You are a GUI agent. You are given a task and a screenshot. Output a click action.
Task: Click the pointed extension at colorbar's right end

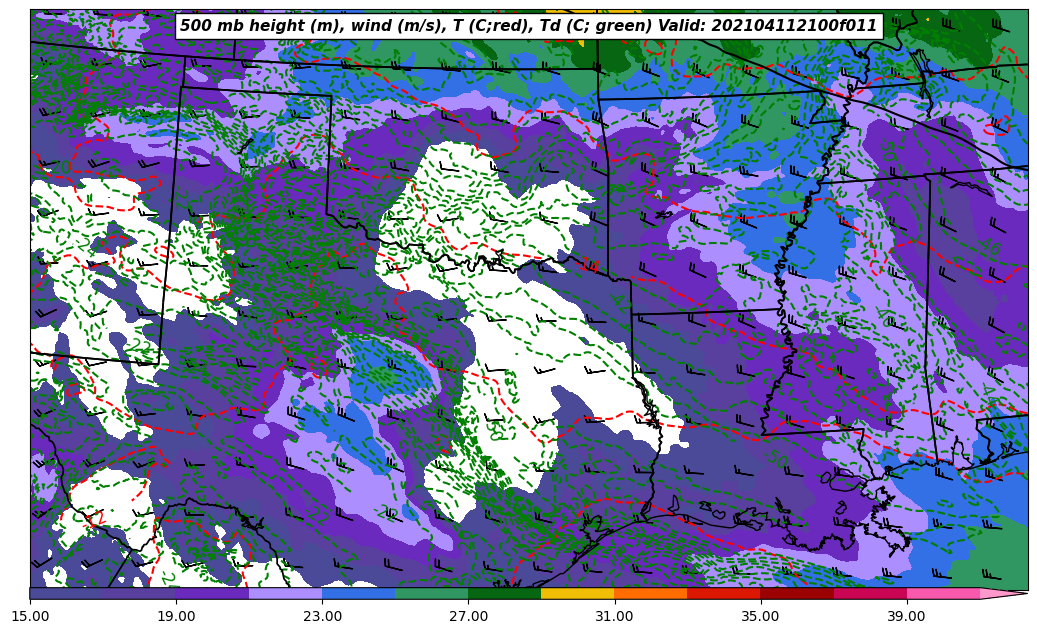[x=1003, y=593]
